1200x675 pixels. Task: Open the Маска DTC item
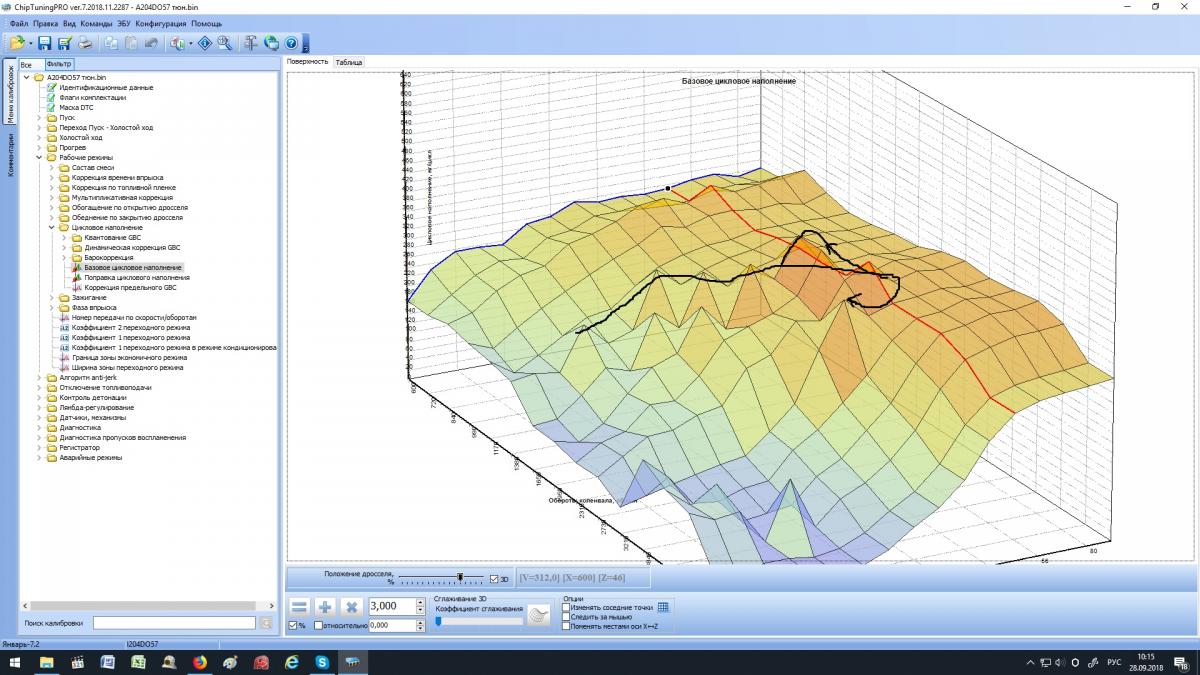76,107
